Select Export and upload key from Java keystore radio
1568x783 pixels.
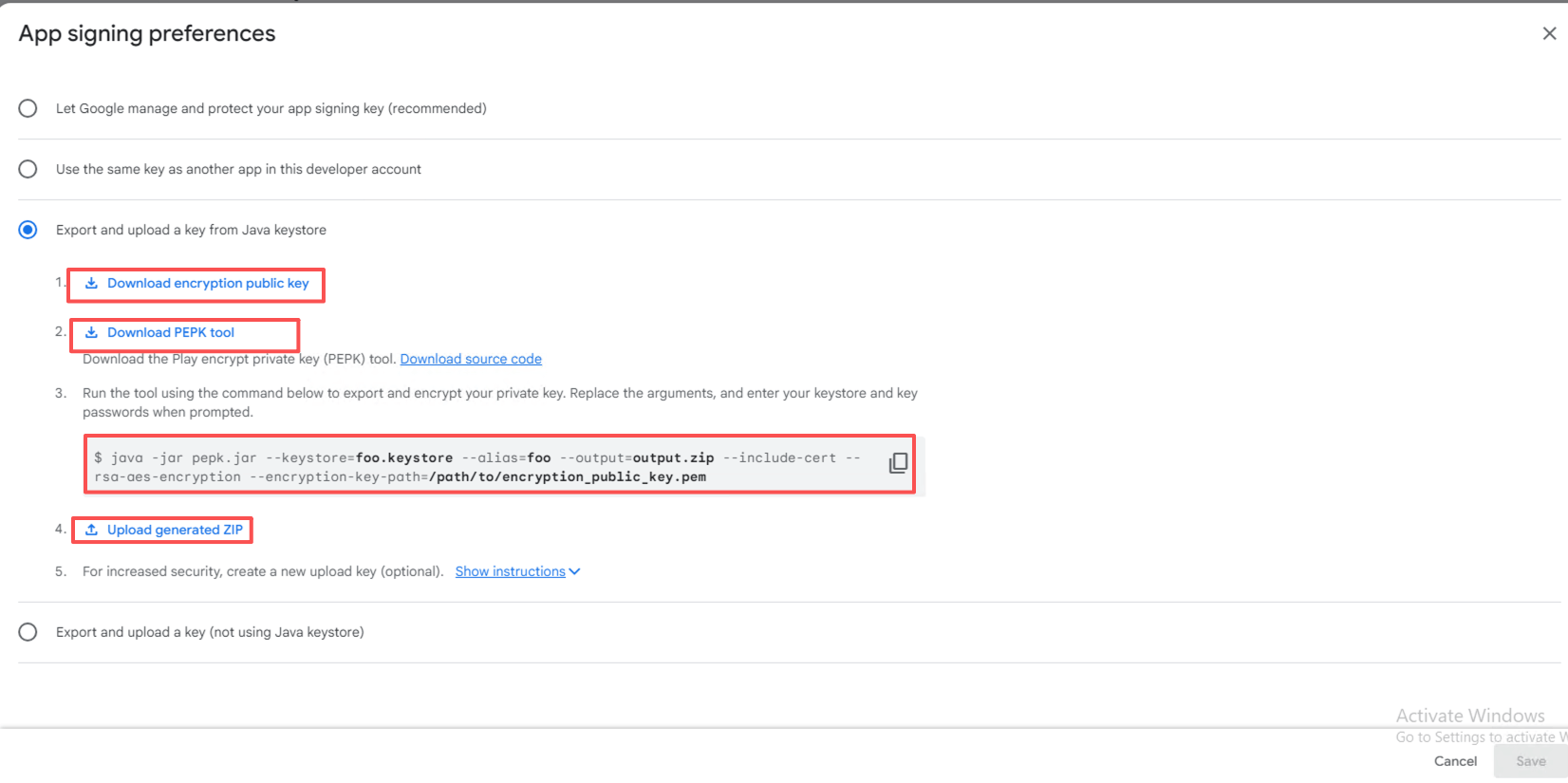pyautogui.click(x=28, y=230)
